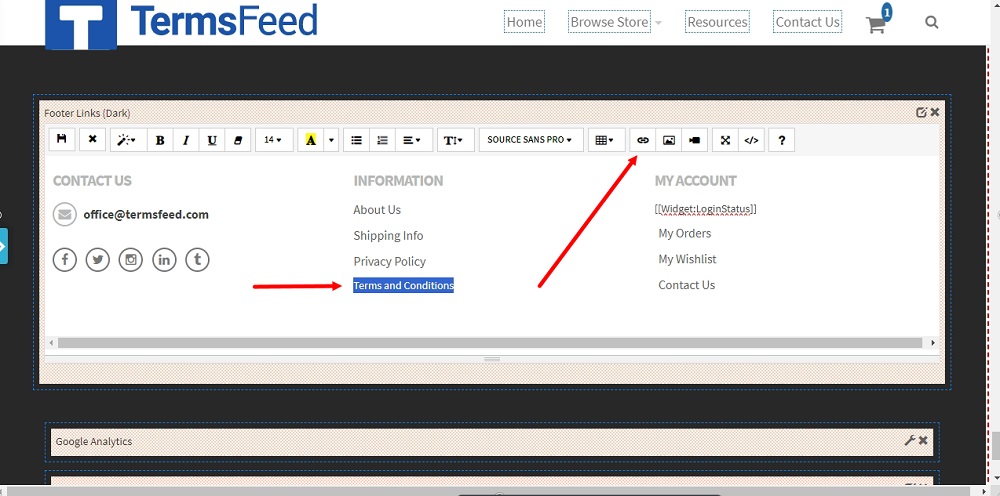Image resolution: width=1000 pixels, height=496 pixels.
Task: Click the About Us link
Action: pyautogui.click(x=377, y=210)
